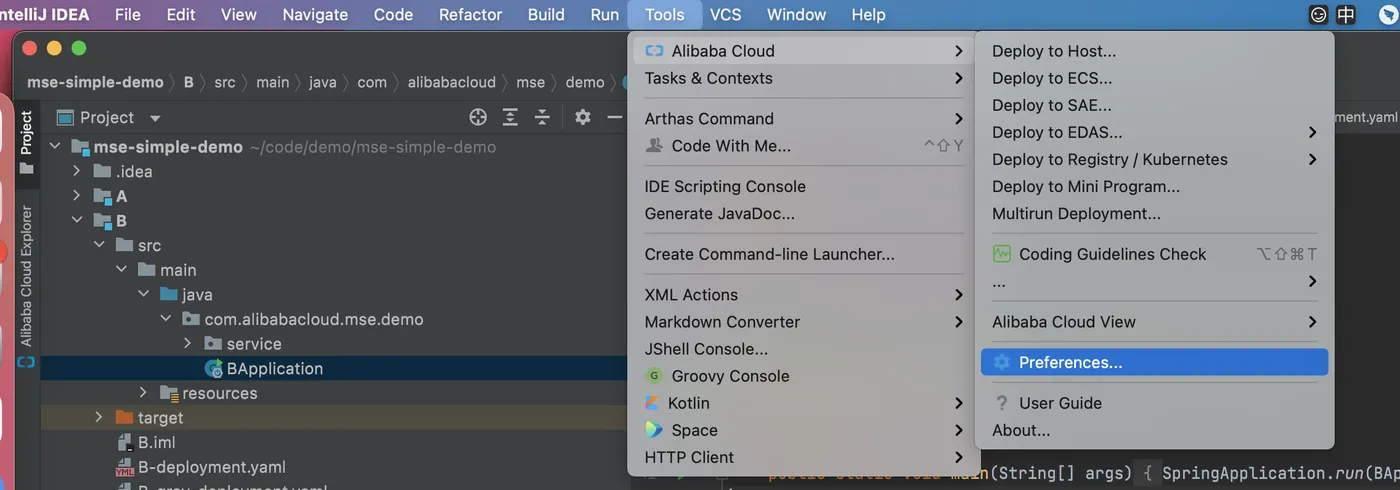This screenshot has width=1400, height=490.
Task: Click the Project view dropdown arrow
Action: click(155, 118)
